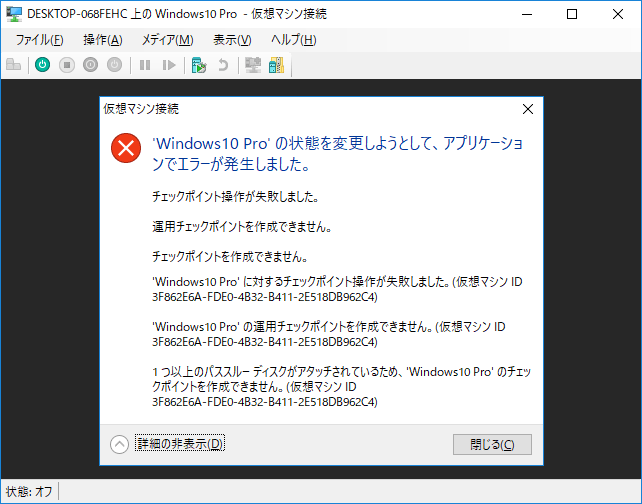Click the Shut Down toolbar icon
Screen dimensions: 642x504
[90, 65]
